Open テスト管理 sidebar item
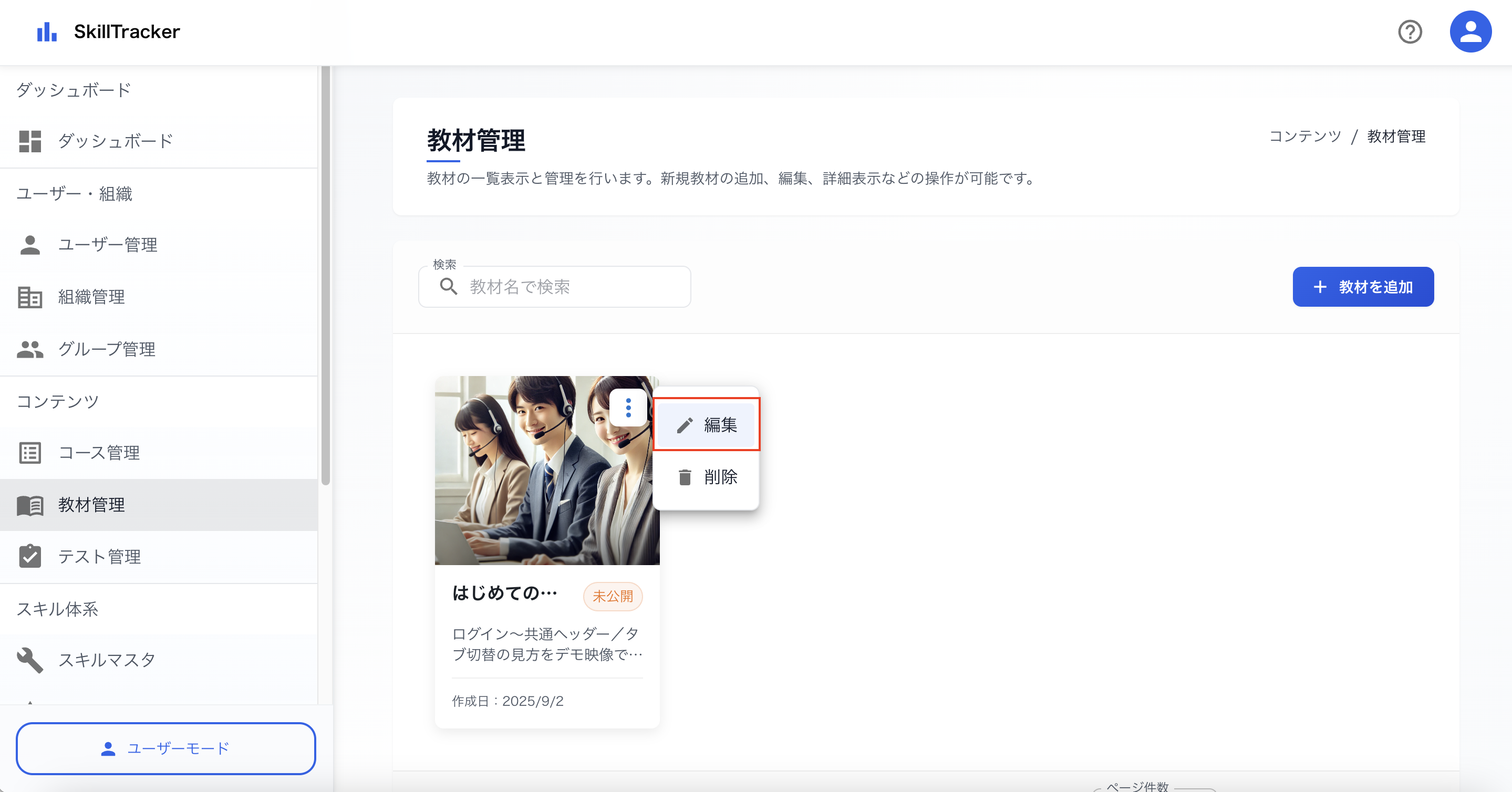1512x792 pixels. (x=99, y=556)
